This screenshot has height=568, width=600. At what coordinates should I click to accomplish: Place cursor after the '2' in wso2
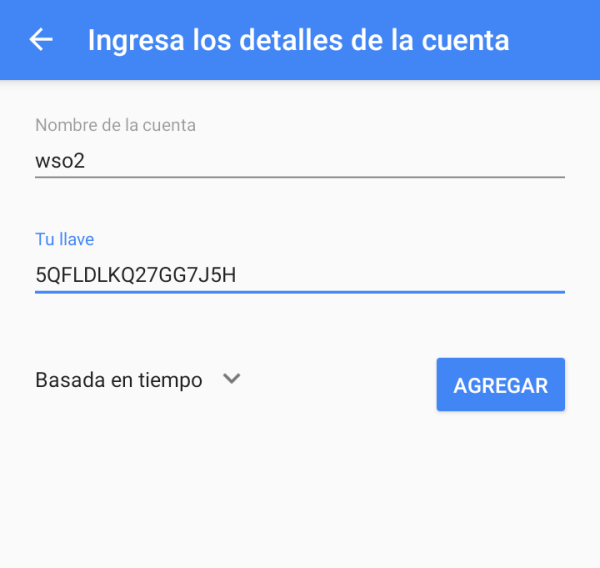(85, 161)
